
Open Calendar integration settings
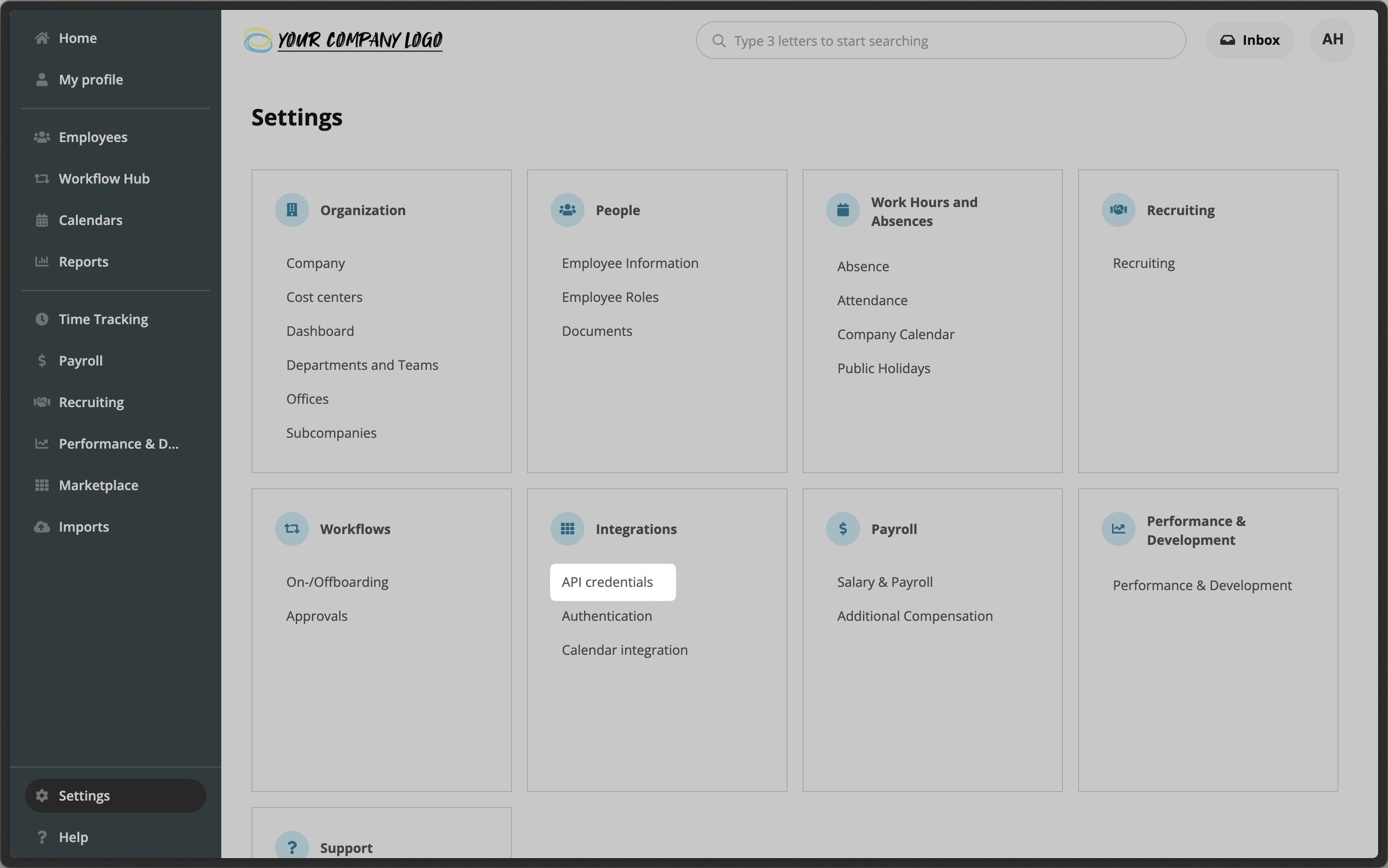click(625, 650)
